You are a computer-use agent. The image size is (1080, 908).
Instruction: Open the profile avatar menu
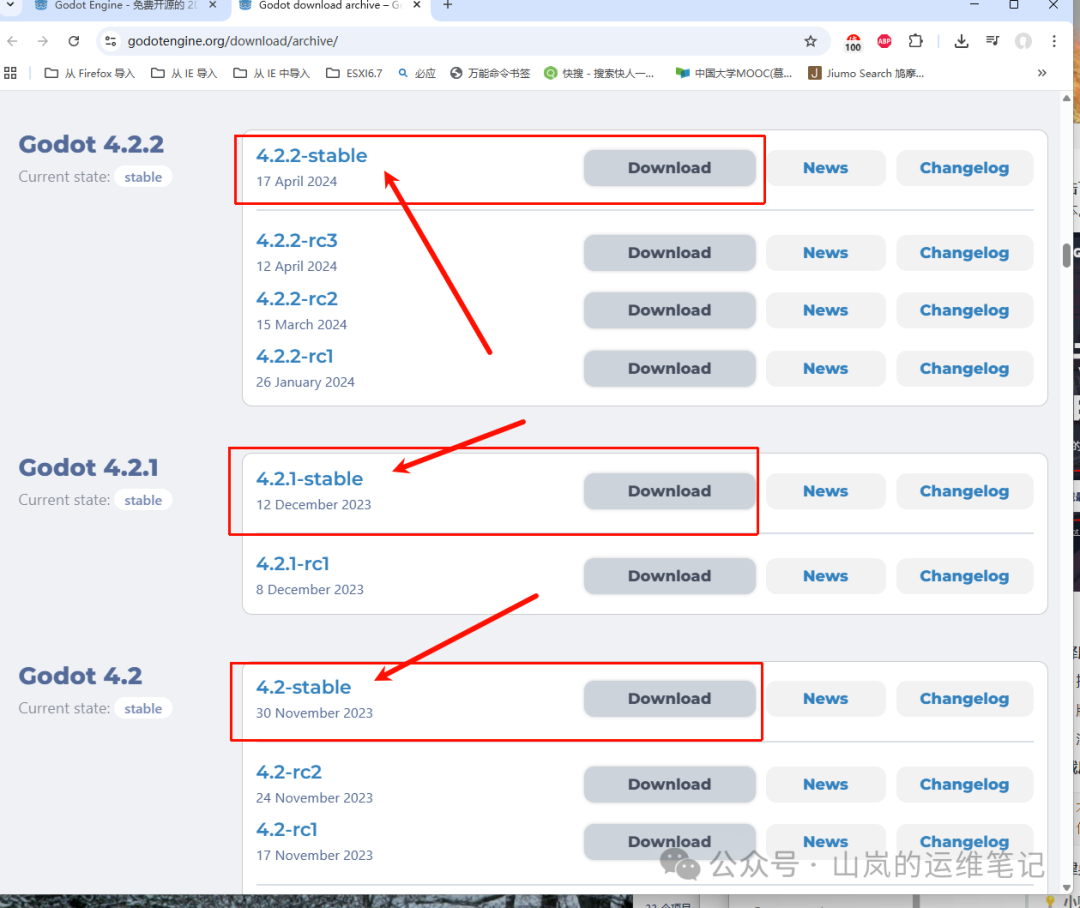pyautogui.click(x=1024, y=41)
